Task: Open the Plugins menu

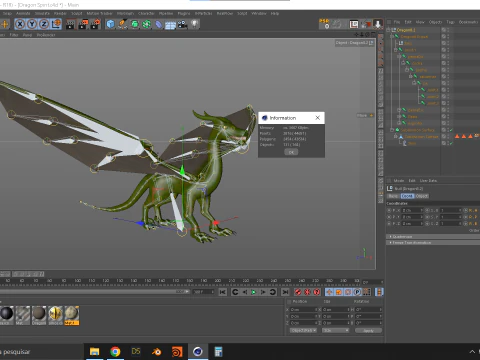Action: click(x=184, y=13)
